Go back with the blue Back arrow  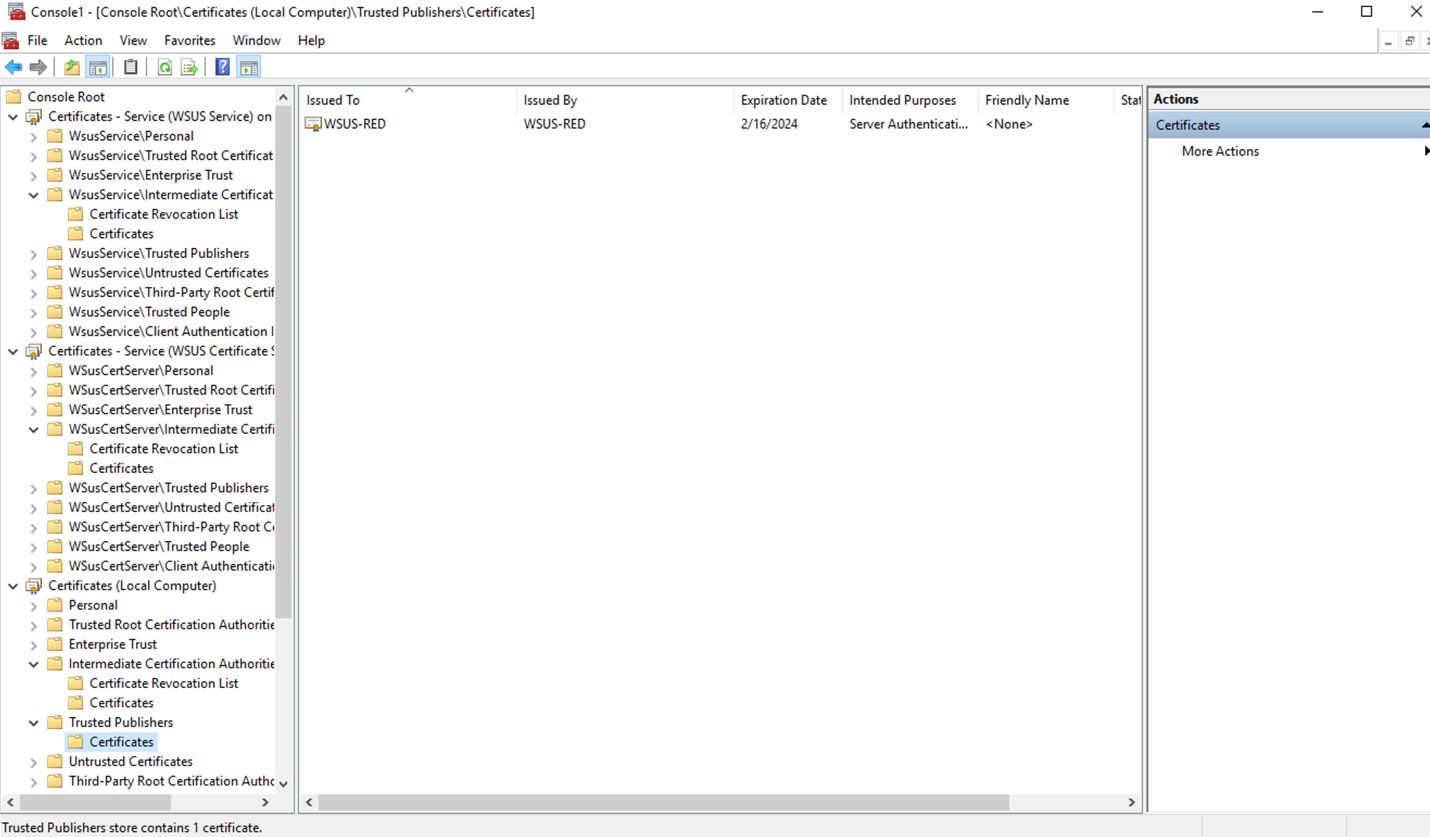[13, 67]
